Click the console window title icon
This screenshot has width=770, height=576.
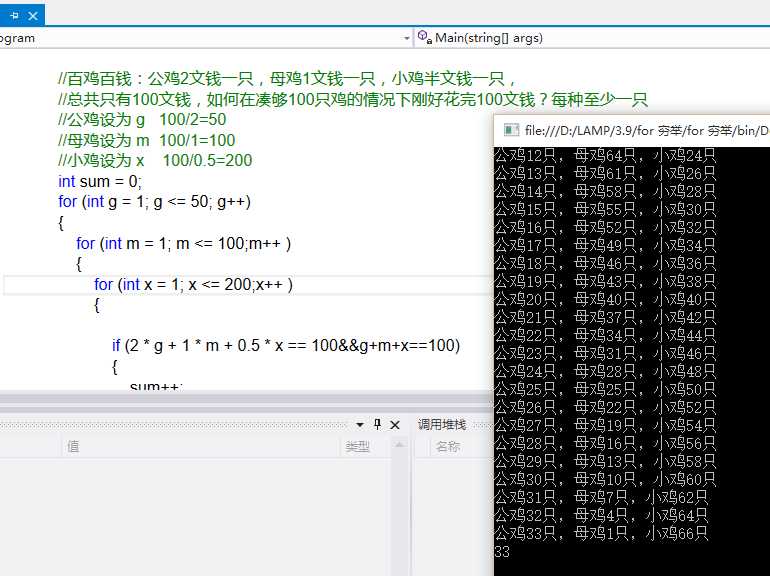(x=511, y=130)
